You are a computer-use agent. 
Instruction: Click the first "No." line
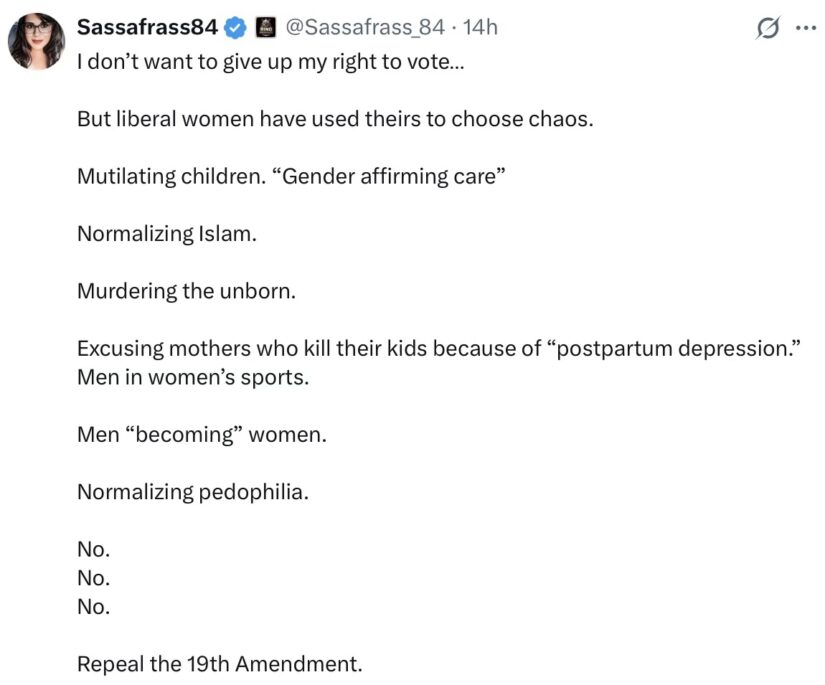[94, 550]
